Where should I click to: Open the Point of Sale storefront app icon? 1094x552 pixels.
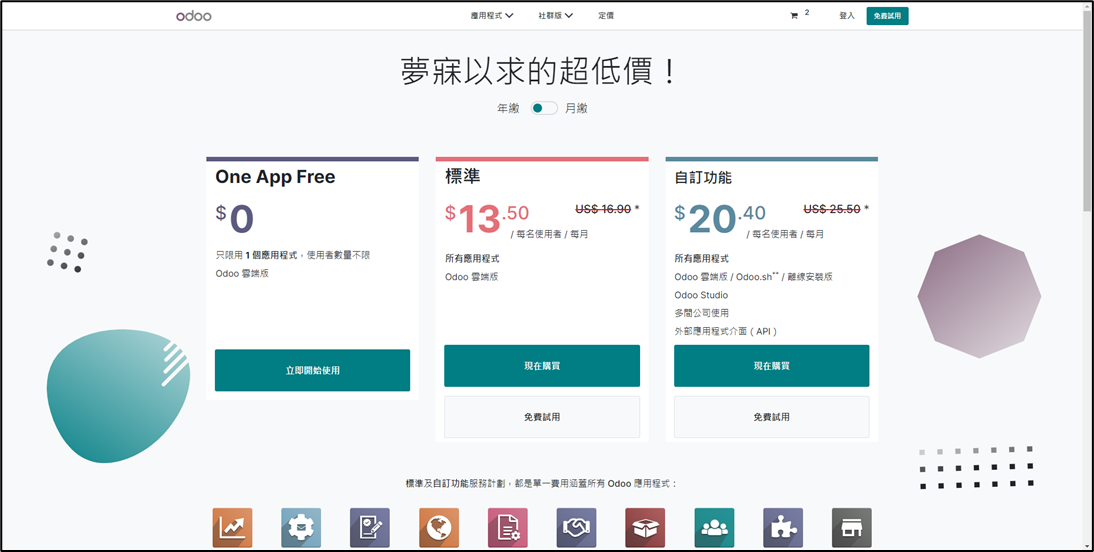[852, 528]
